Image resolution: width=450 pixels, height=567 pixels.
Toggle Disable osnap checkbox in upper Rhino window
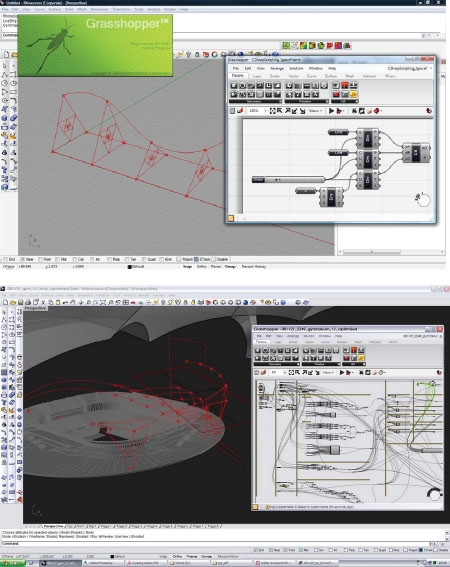pos(213,259)
